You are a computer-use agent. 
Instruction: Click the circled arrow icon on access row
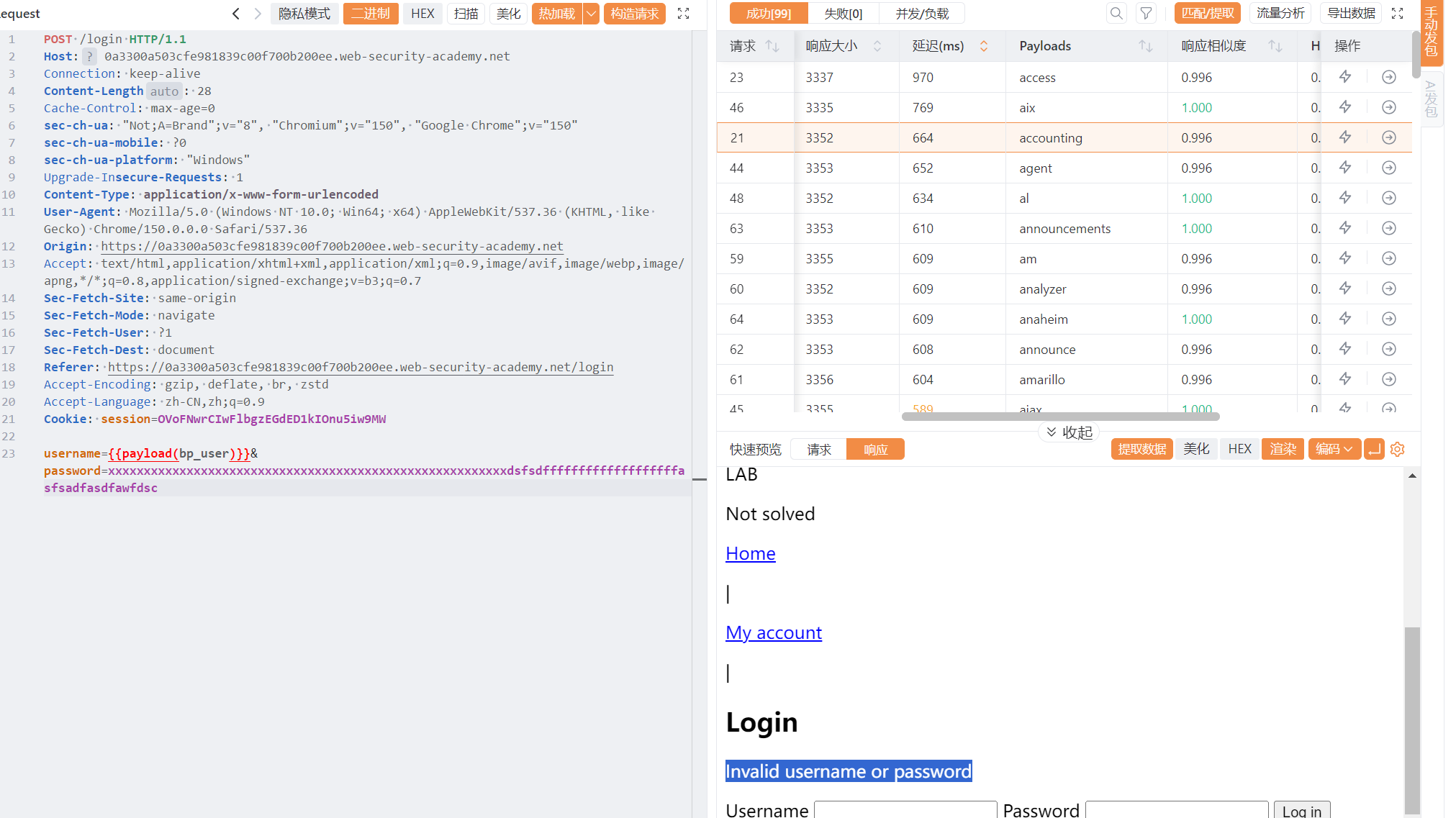point(1389,77)
